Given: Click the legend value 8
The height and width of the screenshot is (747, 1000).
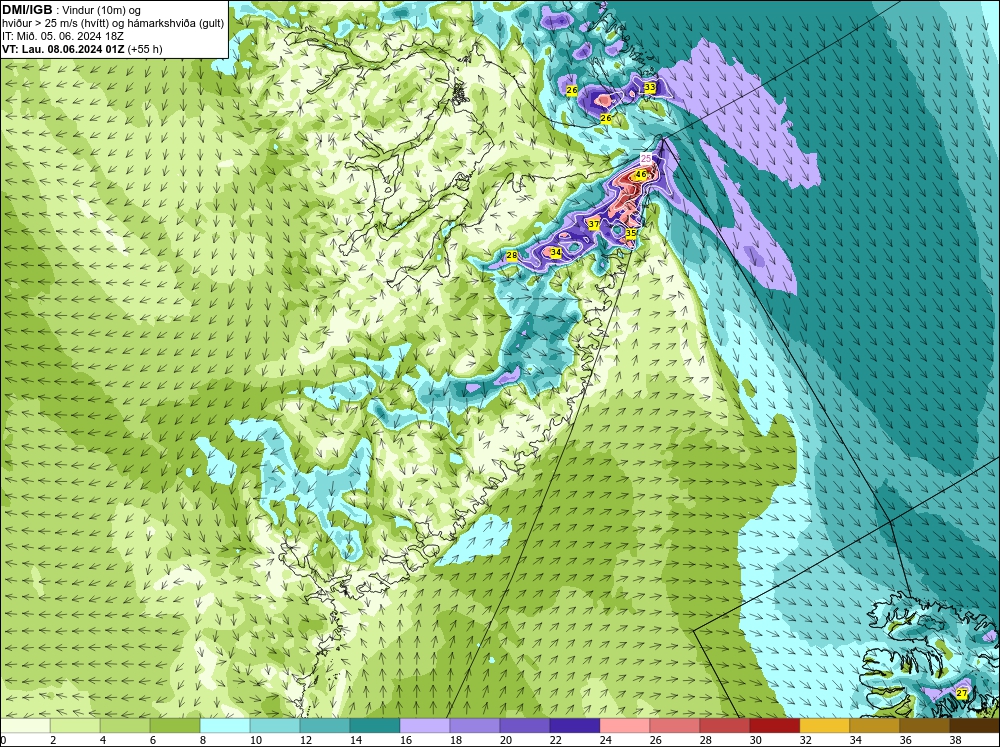Looking at the screenshot, I should pyautogui.click(x=203, y=741).
